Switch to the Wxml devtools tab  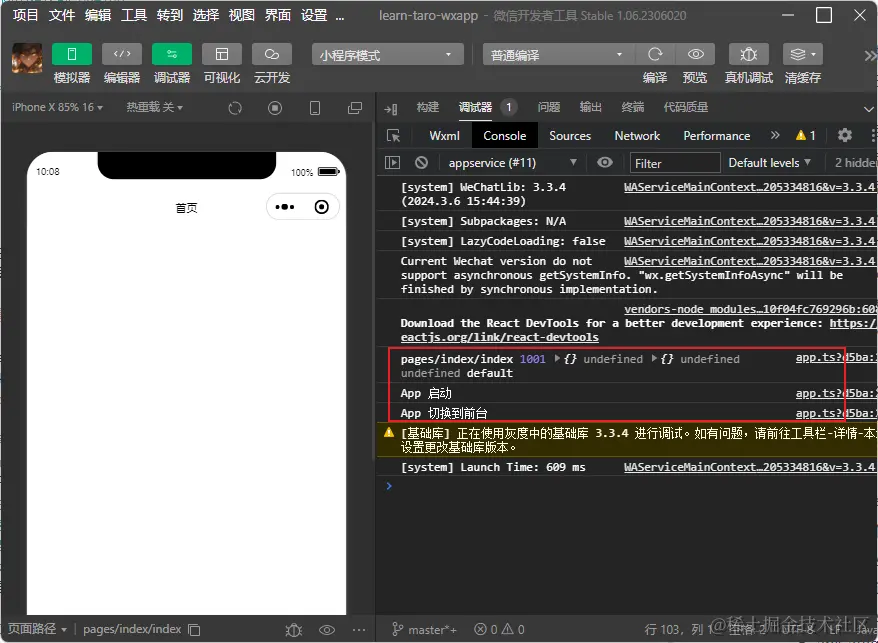click(445, 136)
